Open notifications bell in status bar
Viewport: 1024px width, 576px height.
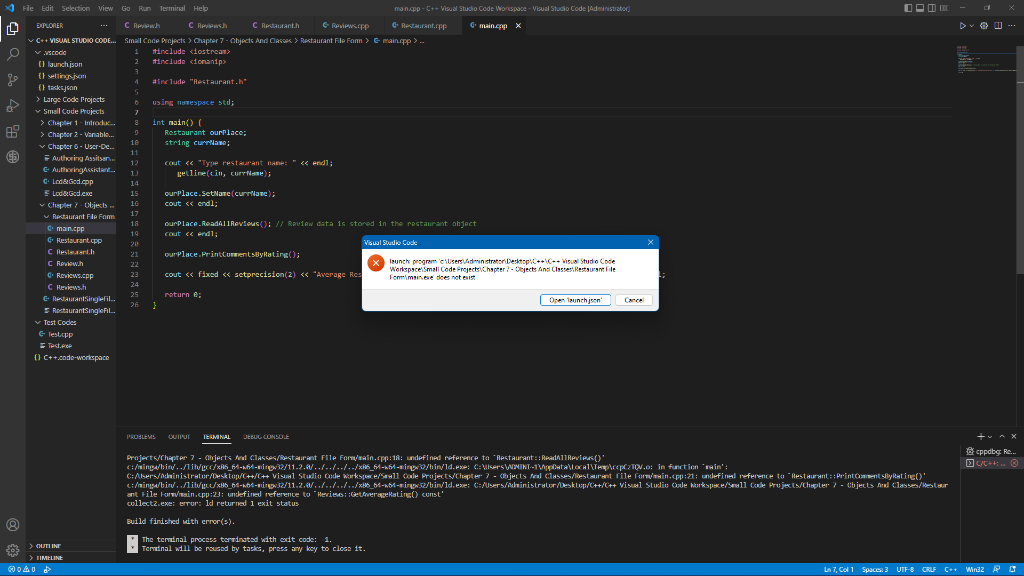[1012, 569]
